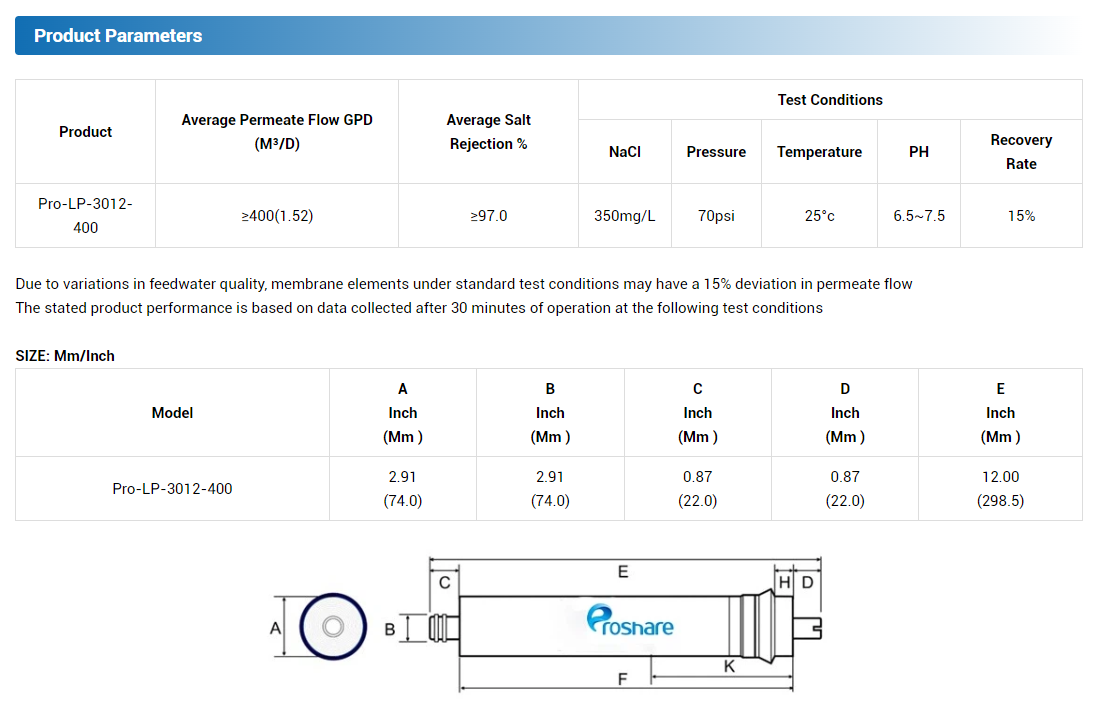Click dimension label "H" in the diagram
The height and width of the screenshot is (705, 1107).
[x=784, y=583]
